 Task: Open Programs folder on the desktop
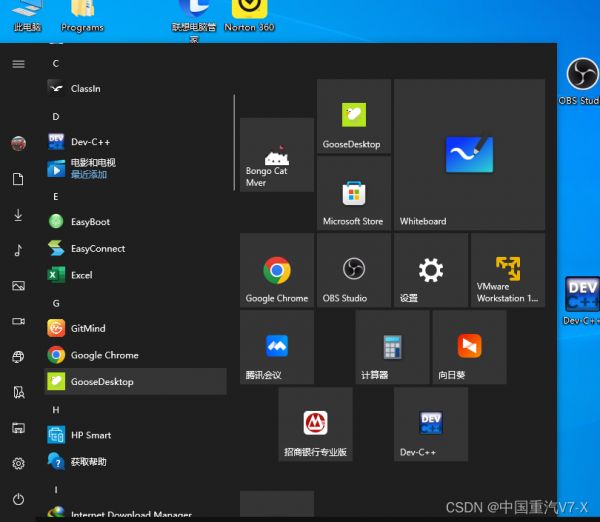tap(82, 16)
